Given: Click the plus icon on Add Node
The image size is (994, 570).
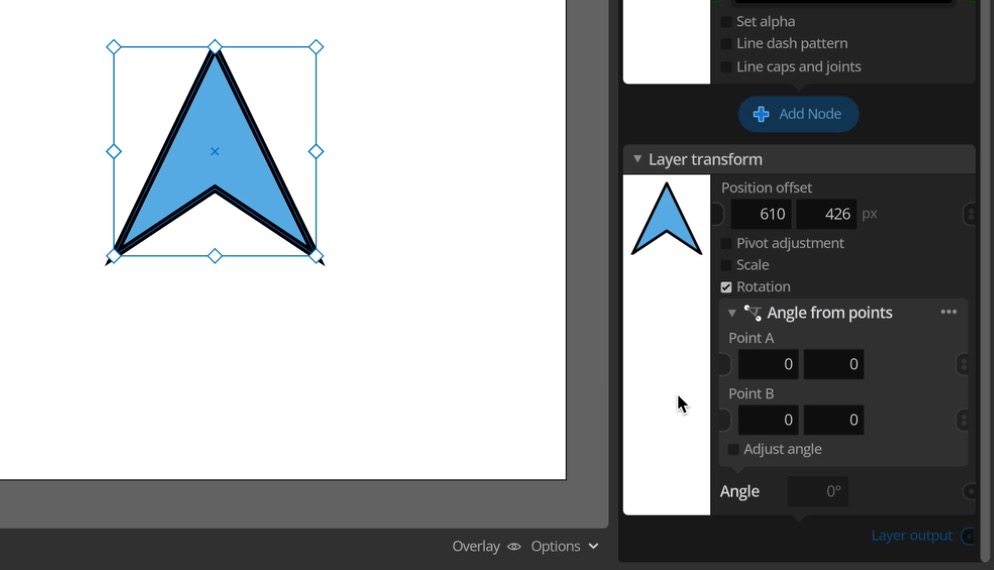Looking at the screenshot, I should 761,114.
